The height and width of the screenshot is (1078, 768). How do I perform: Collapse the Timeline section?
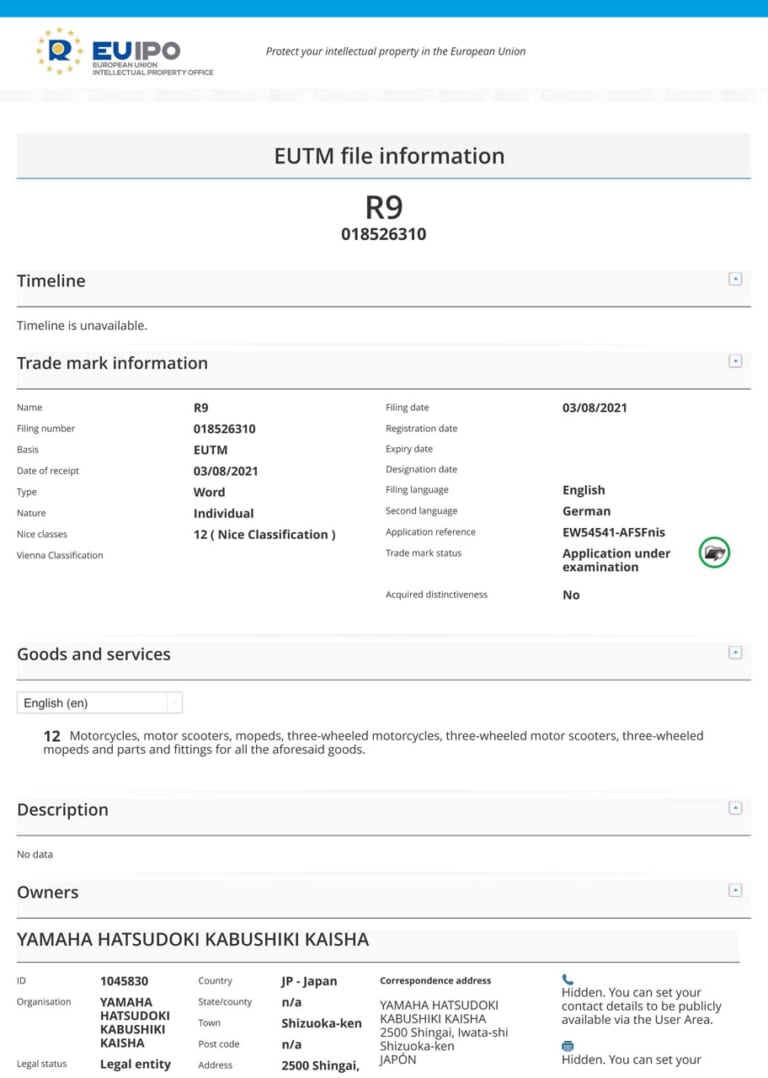point(735,279)
